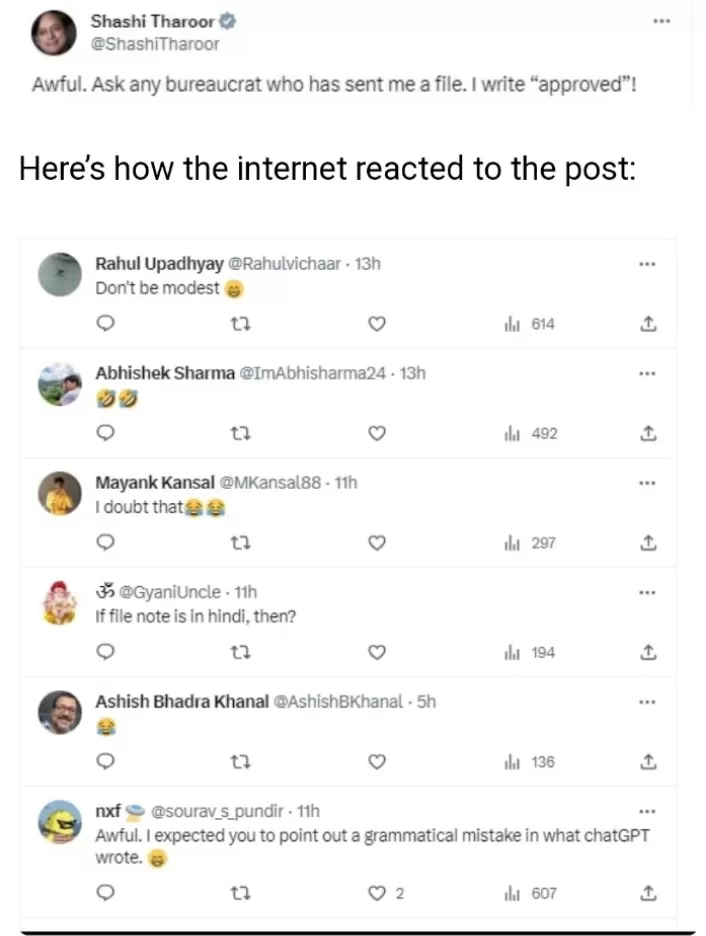Share Mayank Kansal's reply
Screen dimensions: 706x936
[x=647, y=543]
